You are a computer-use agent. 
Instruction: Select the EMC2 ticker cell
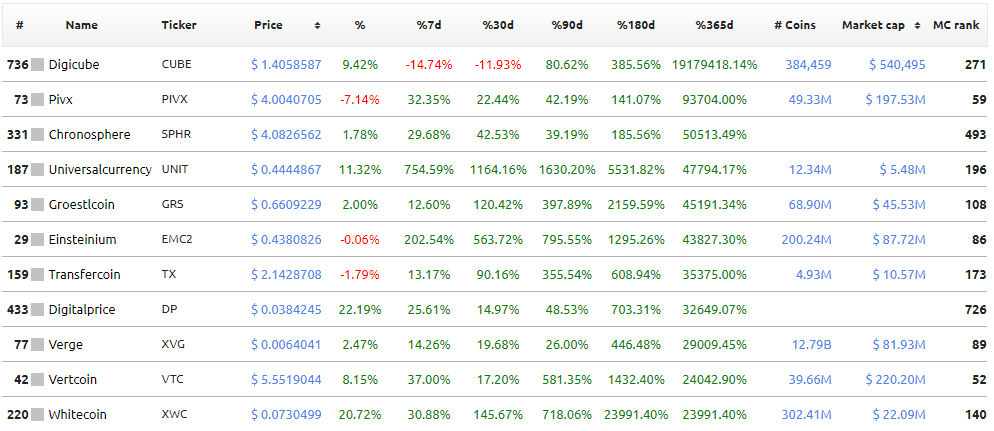pos(177,240)
